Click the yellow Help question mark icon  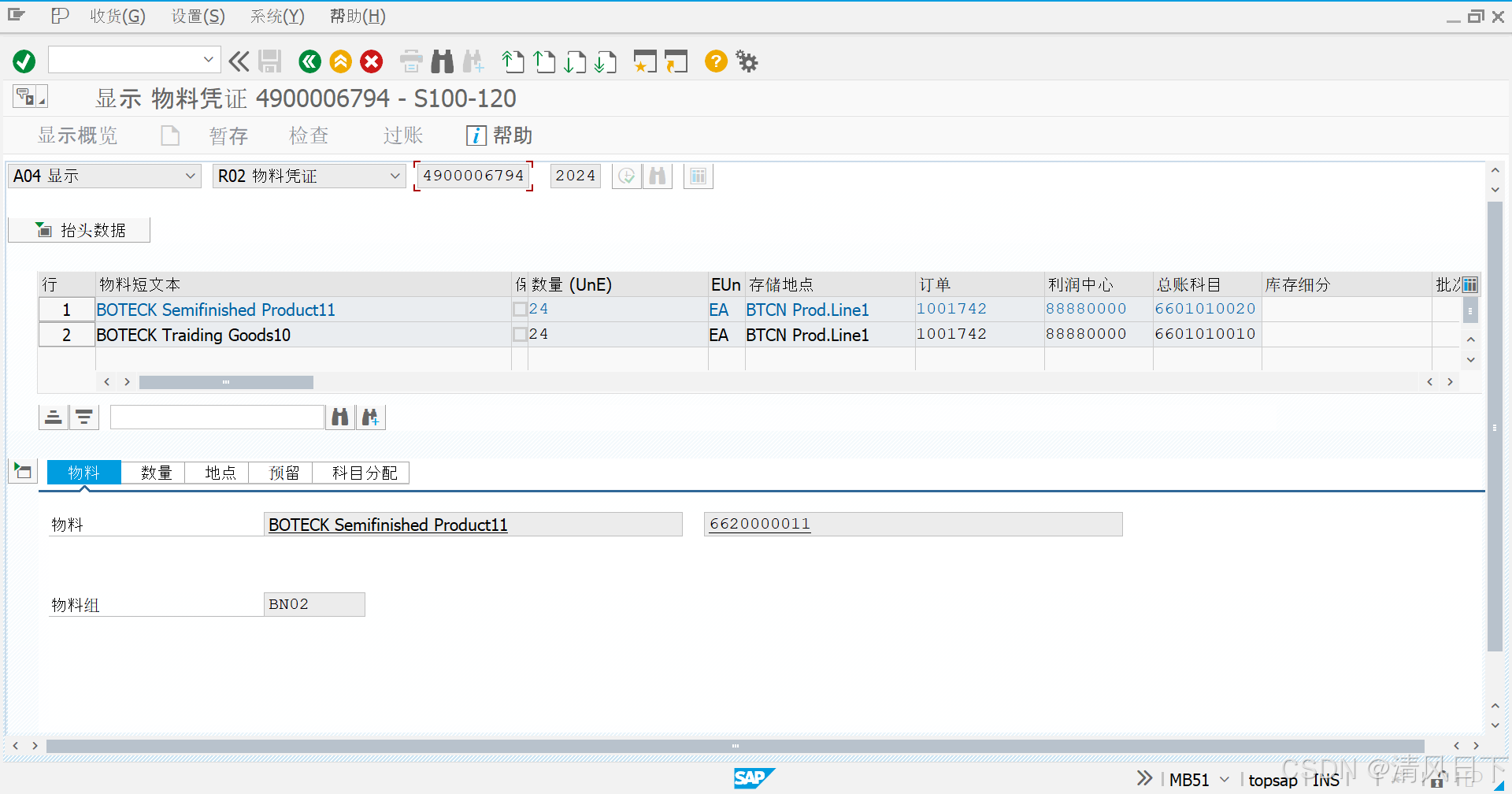pyautogui.click(x=716, y=61)
